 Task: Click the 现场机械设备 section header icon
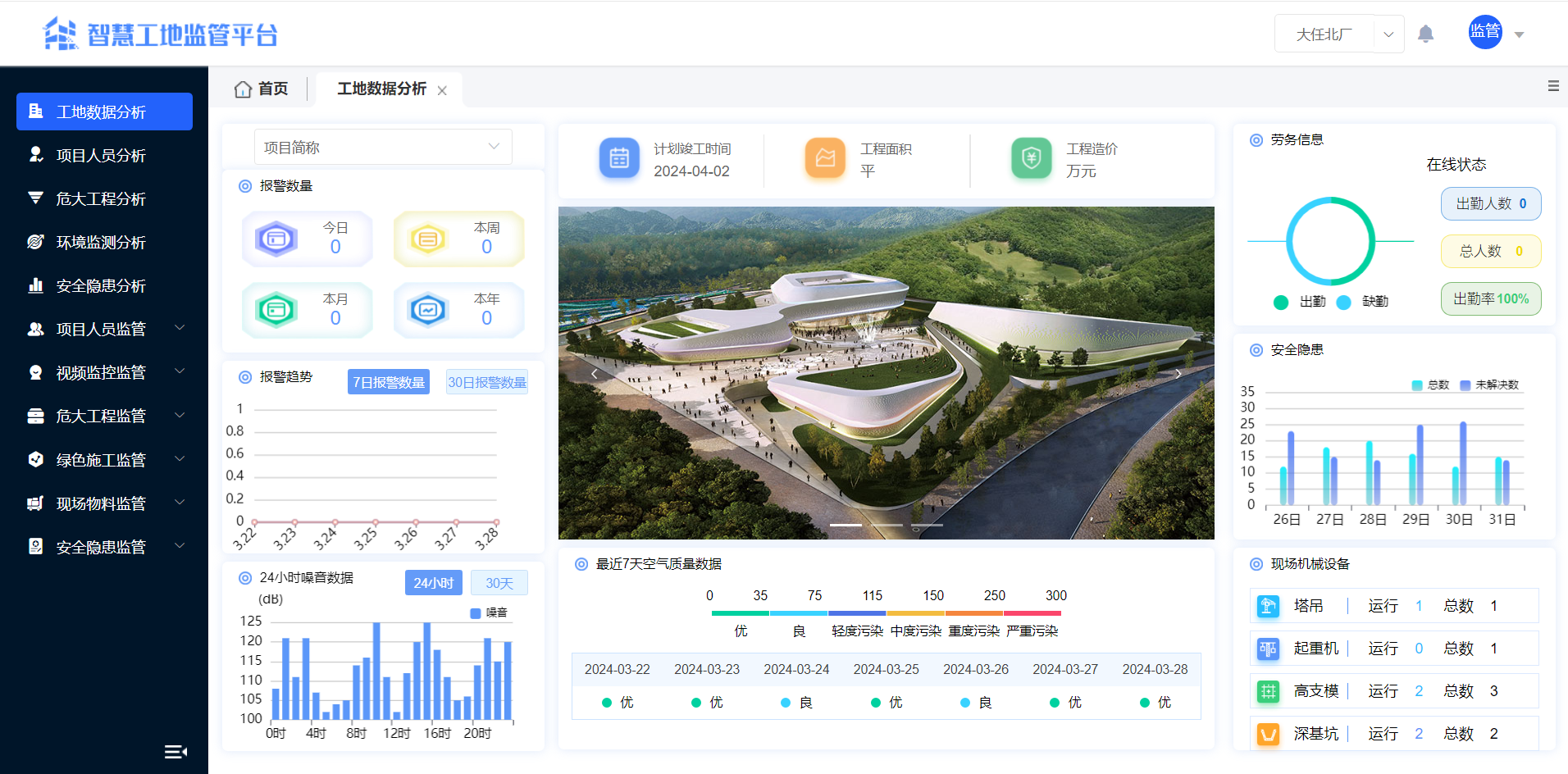point(1256,564)
